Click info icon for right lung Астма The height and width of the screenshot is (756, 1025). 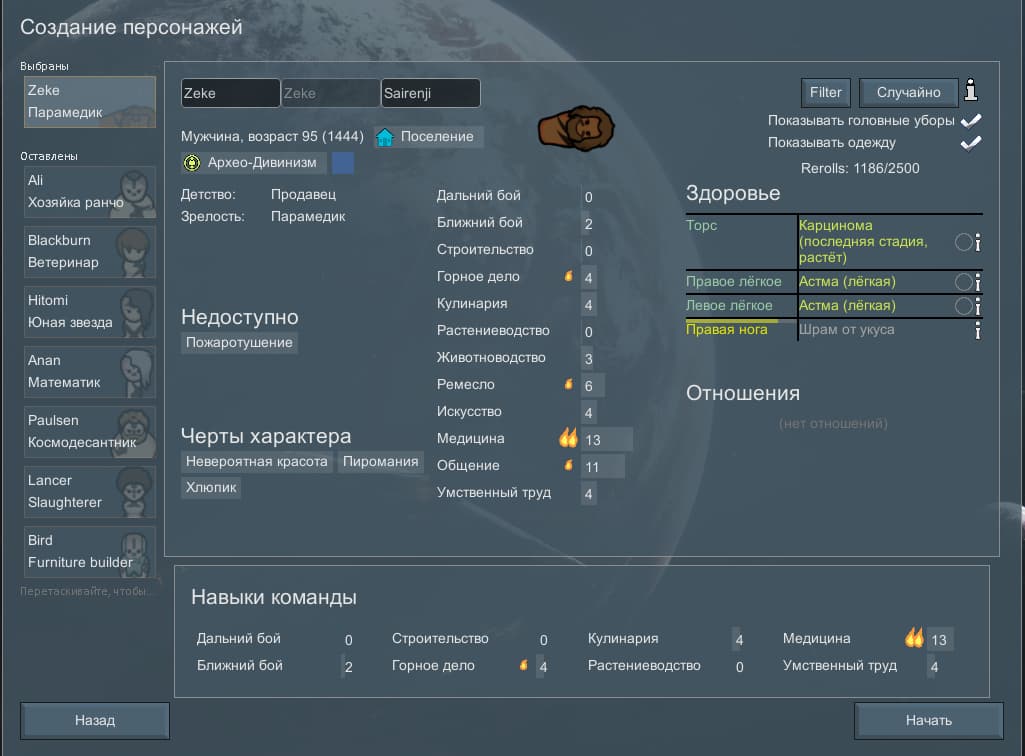pos(978,282)
